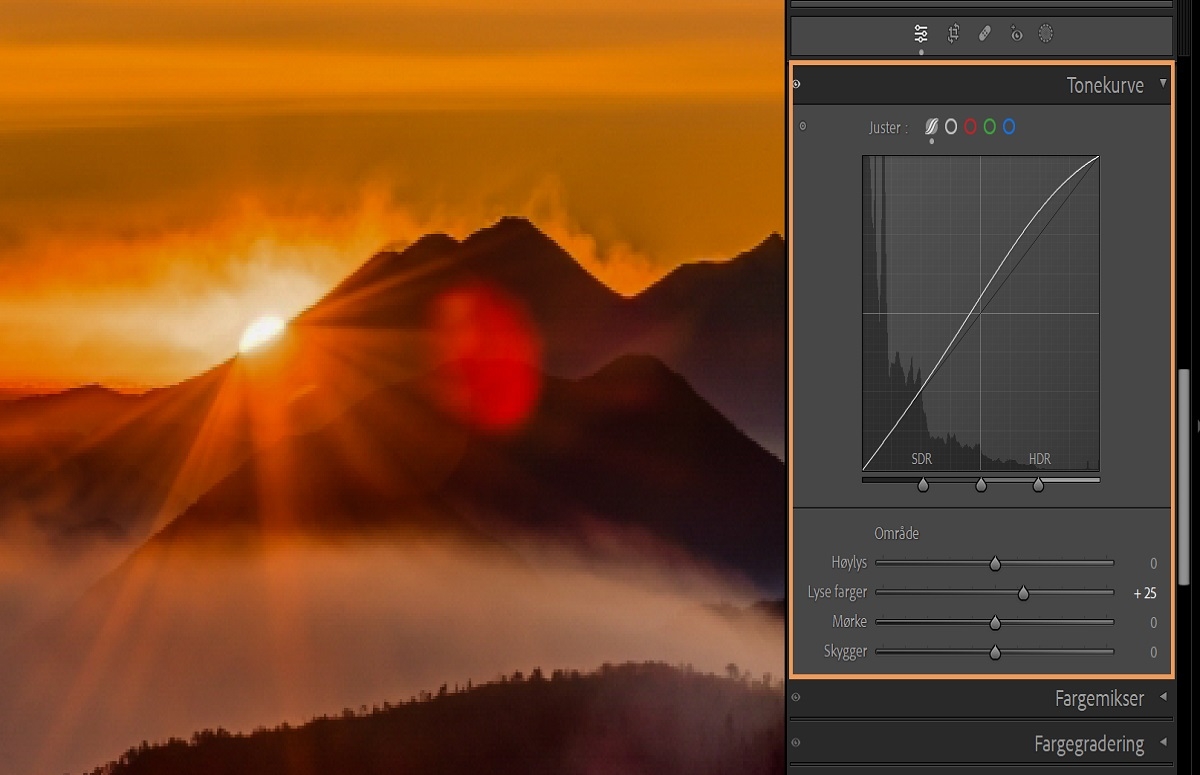The width and height of the screenshot is (1200, 775).
Task: Expand the Fargemikser panel
Action: coord(1163,697)
